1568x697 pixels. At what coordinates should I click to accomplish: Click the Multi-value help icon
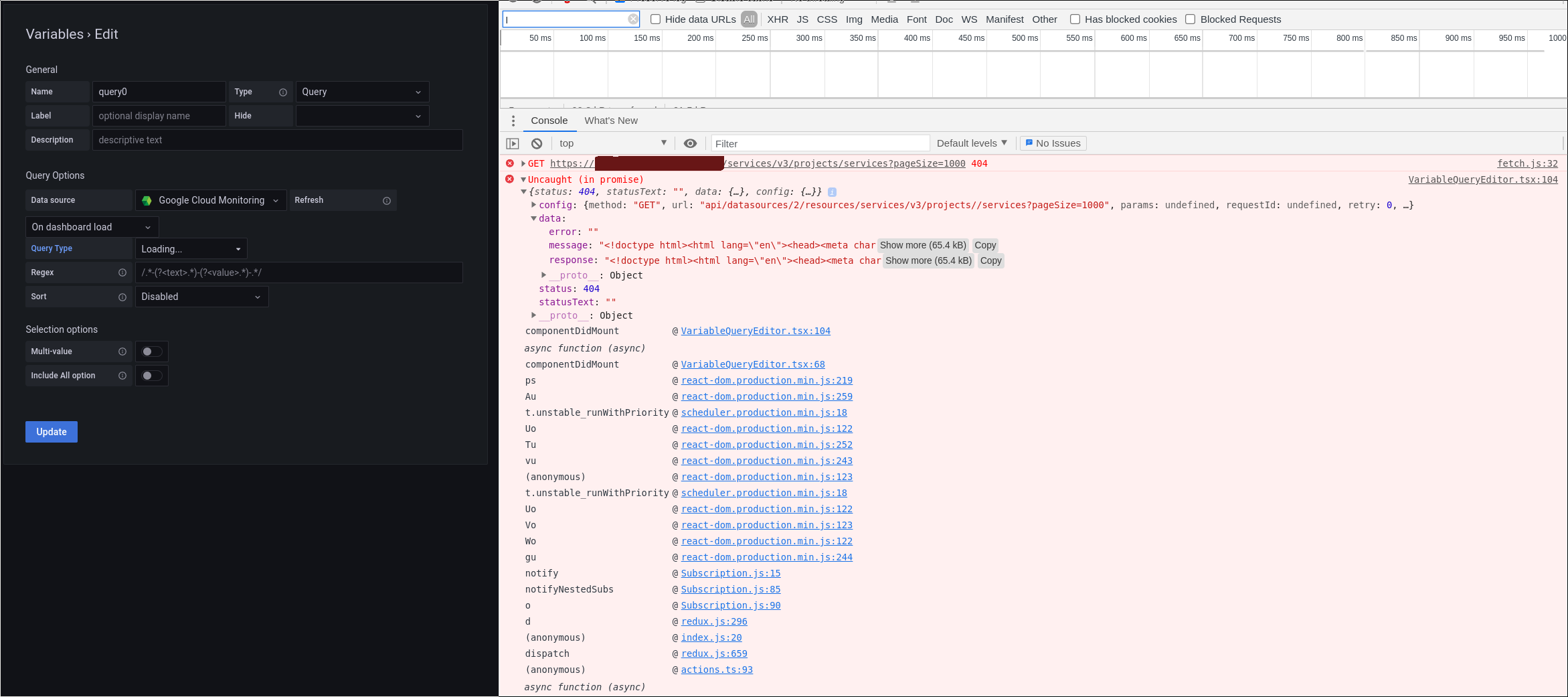click(x=122, y=351)
